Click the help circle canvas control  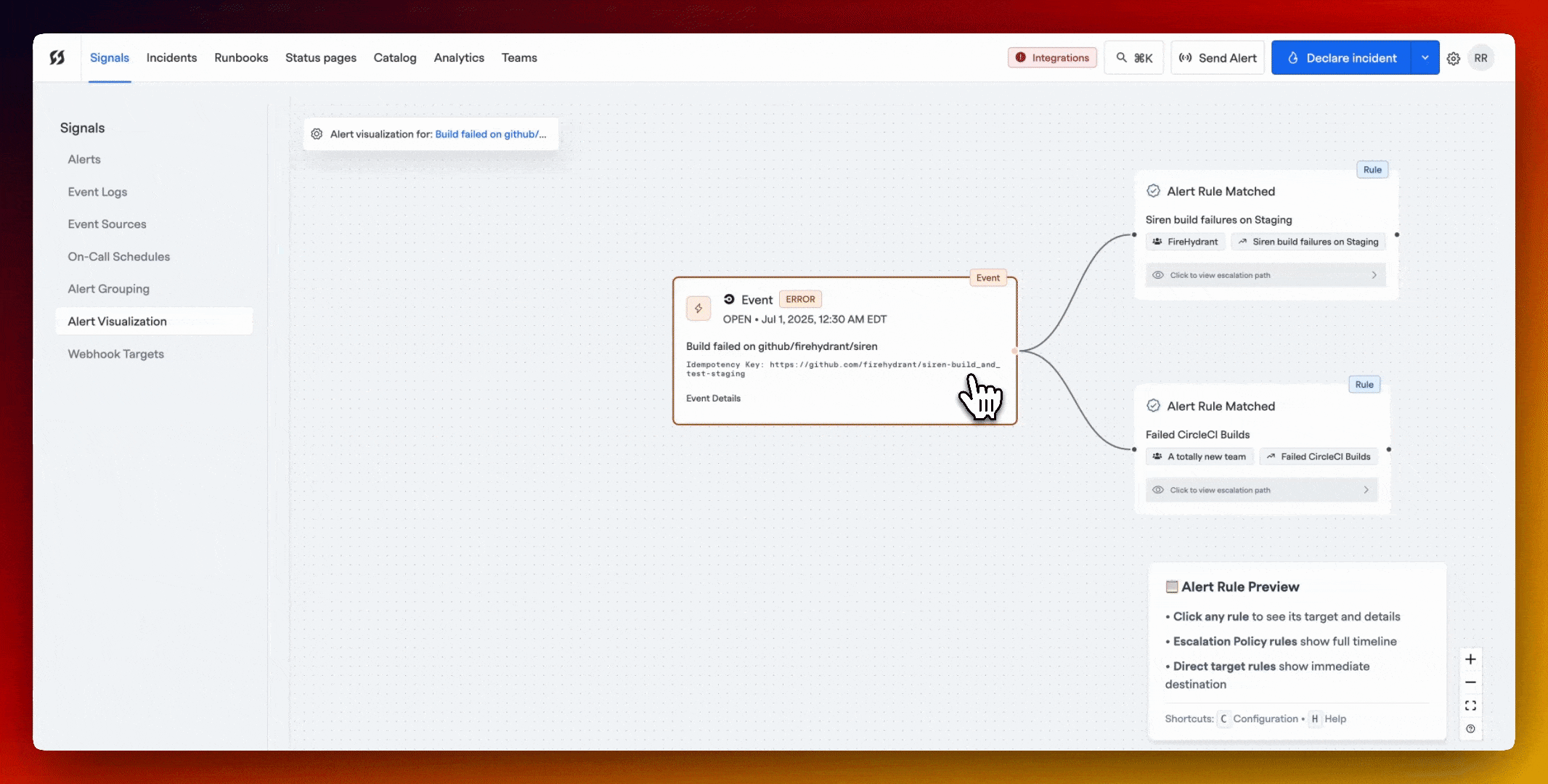1470,729
